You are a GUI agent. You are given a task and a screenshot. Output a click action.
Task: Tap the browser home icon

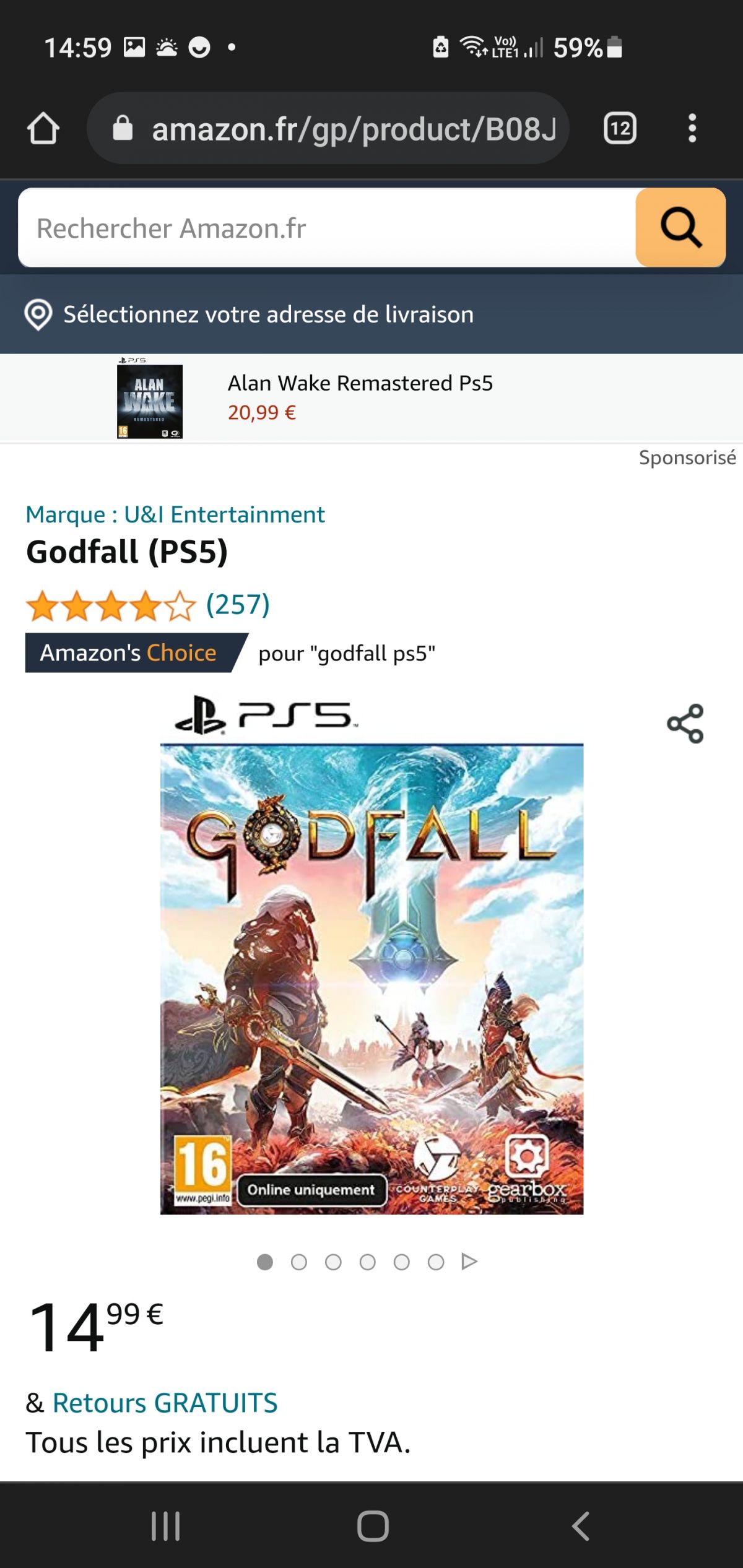tap(43, 128)
